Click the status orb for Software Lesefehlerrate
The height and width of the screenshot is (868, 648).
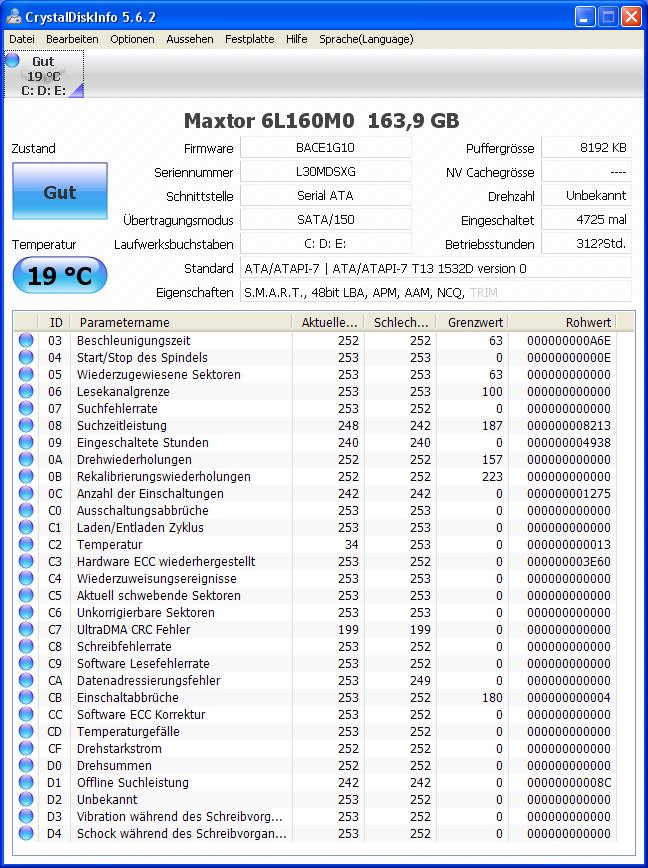pyautogui.click(x=26, y=663)
